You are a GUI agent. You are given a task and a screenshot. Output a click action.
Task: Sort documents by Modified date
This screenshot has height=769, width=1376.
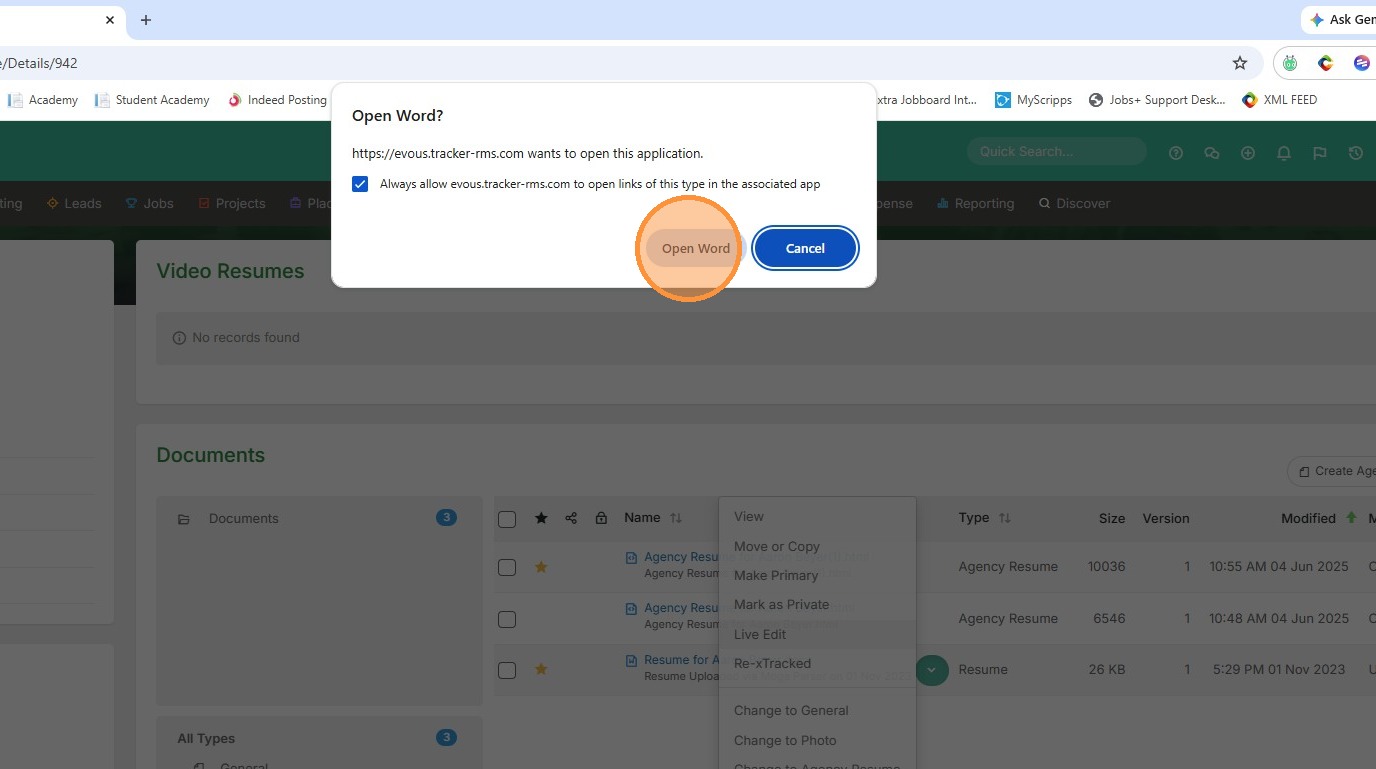pyautogui.click(x=1318, y=518)
